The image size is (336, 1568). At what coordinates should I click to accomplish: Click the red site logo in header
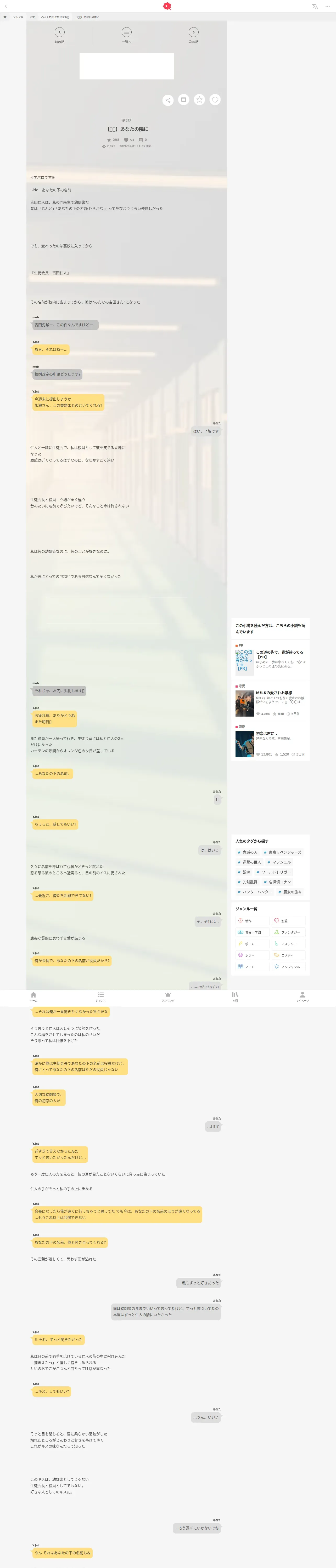click(167, 6)
